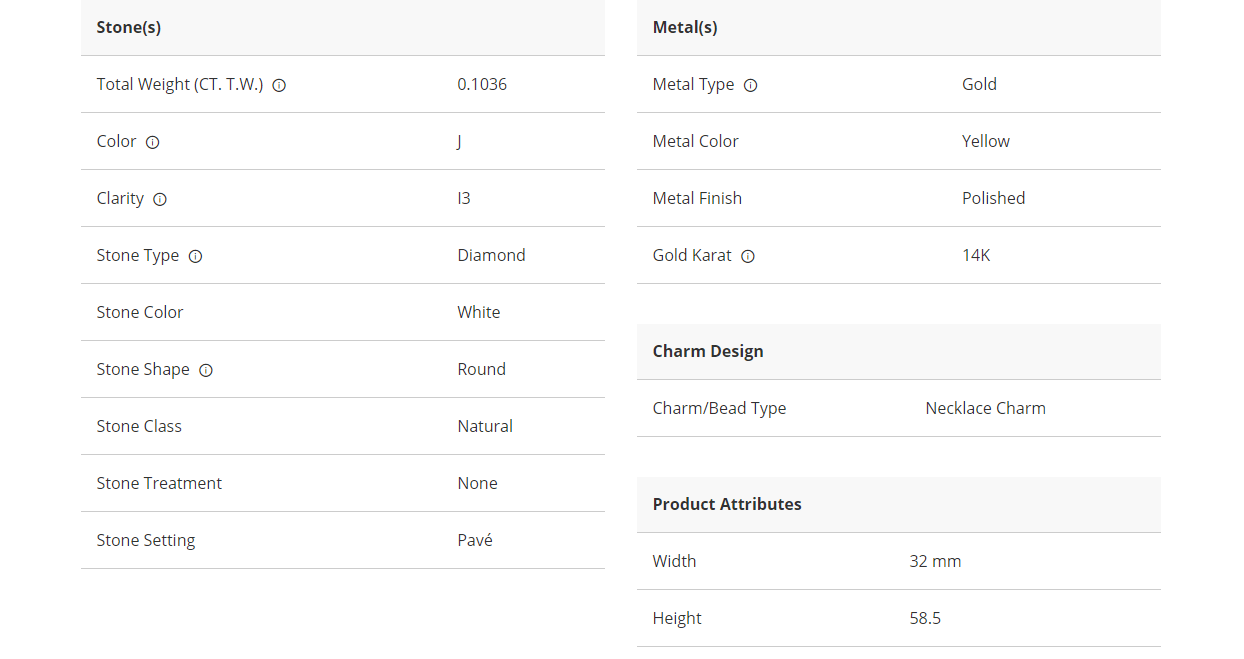
Task: Click the Yellow metal color value
Action: pyautogui.click(x=986, y=142)
